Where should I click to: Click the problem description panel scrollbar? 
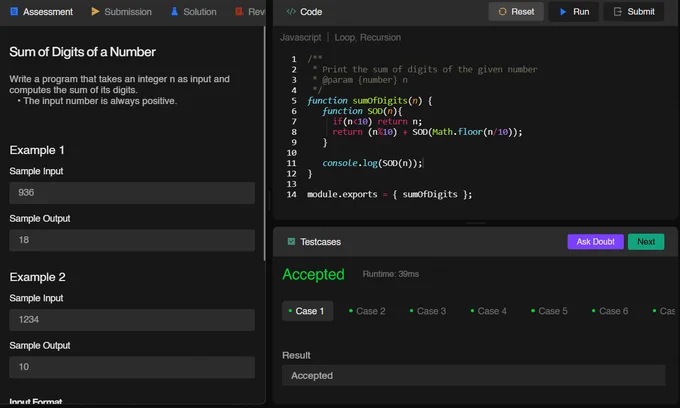click(x=264, y=143)
